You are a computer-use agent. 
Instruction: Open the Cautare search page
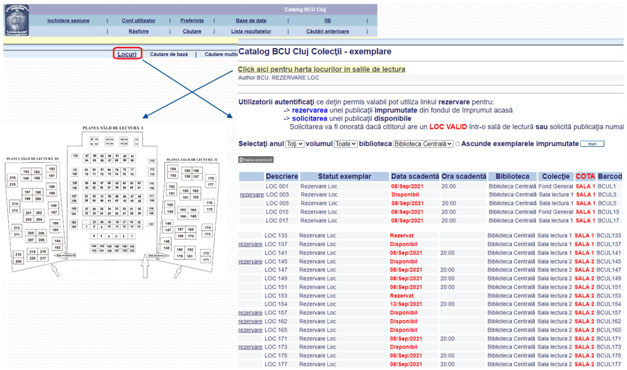(x=192, y=31)
